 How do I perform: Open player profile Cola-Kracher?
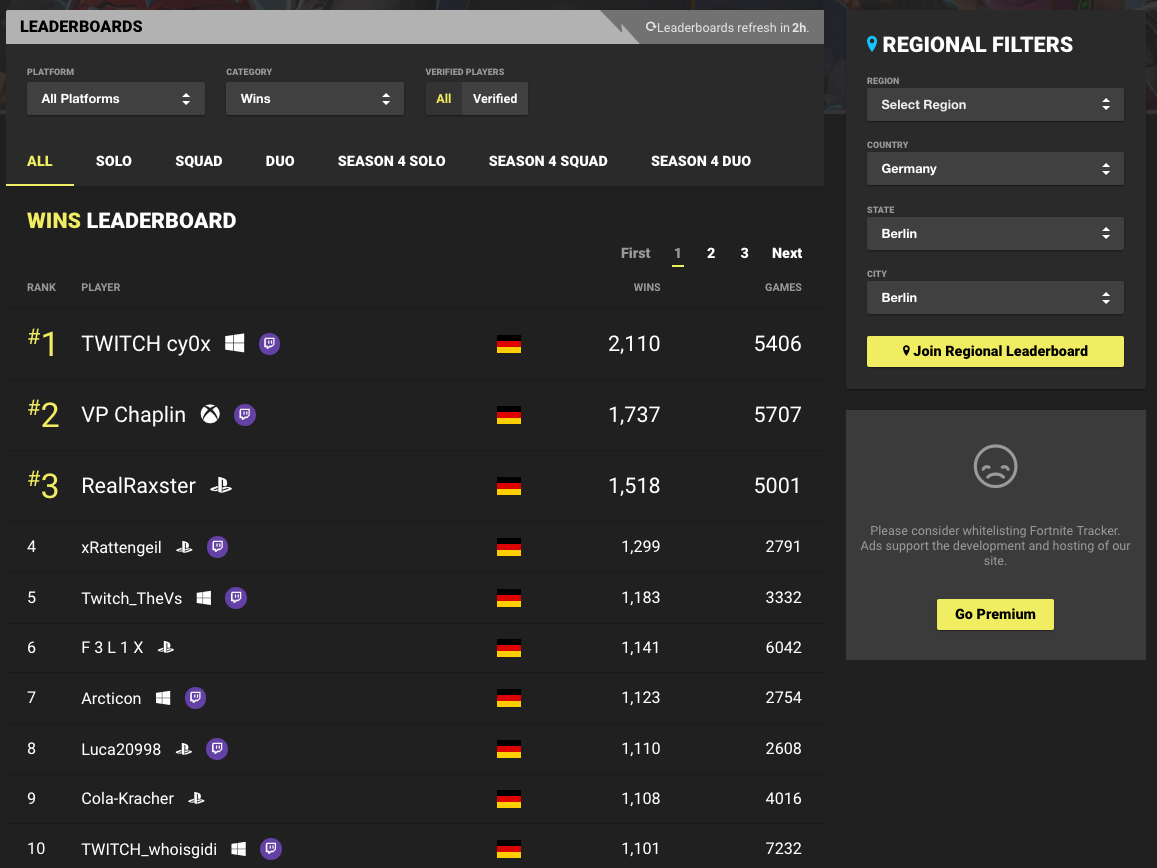click(x=128, y=798)
